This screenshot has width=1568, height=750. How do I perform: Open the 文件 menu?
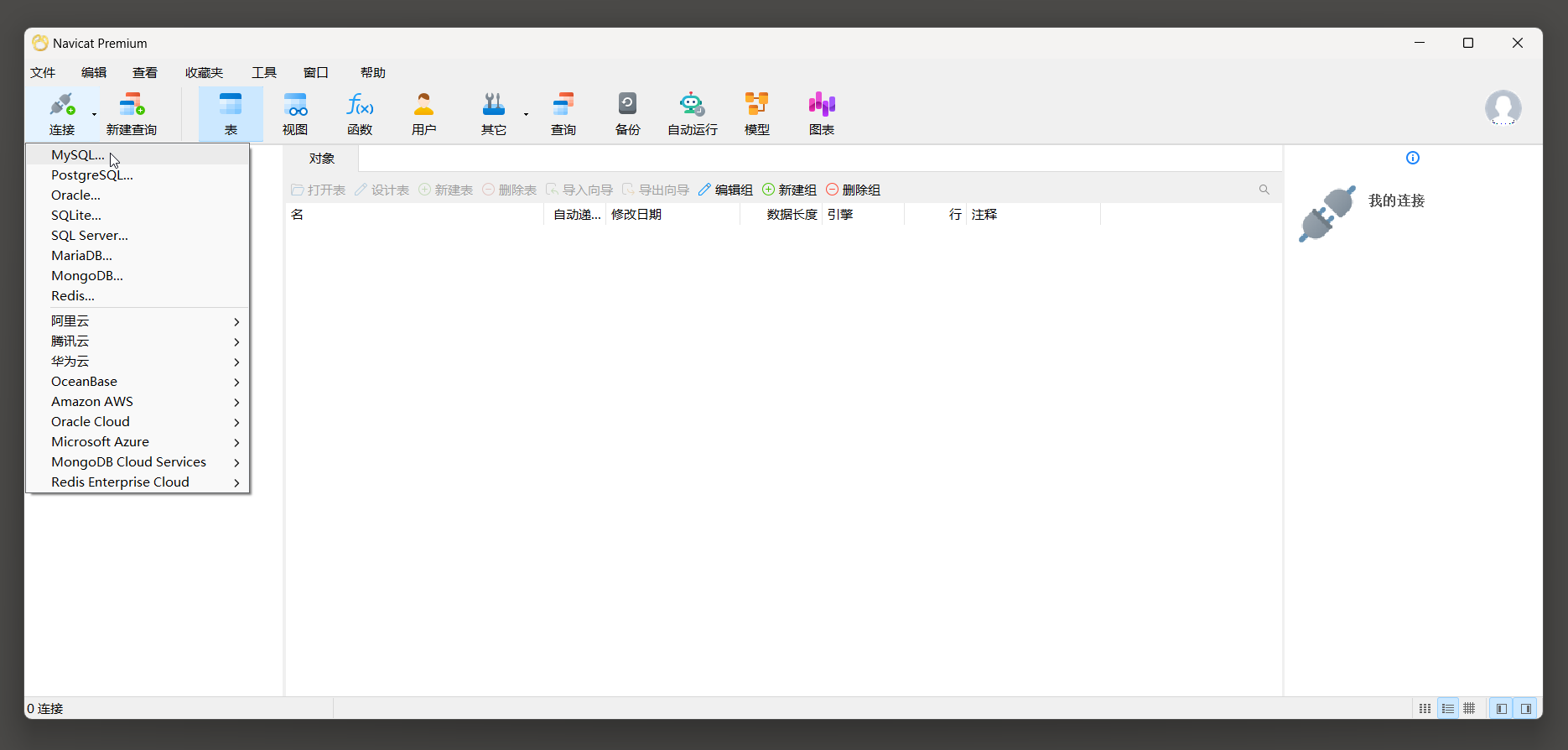[43, 73]
